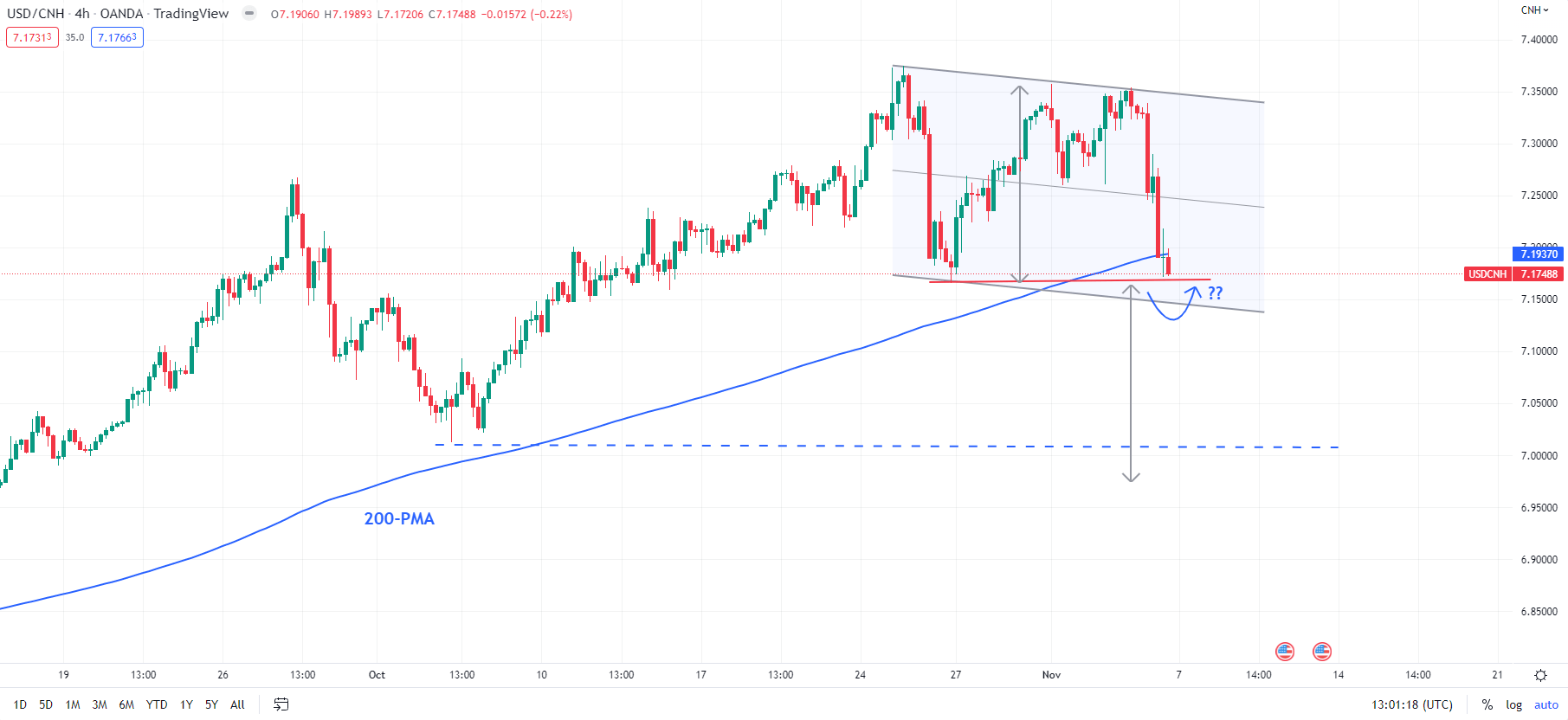Open chart settings gear icon
1568x720 pixels.
tap(1540, 675)
